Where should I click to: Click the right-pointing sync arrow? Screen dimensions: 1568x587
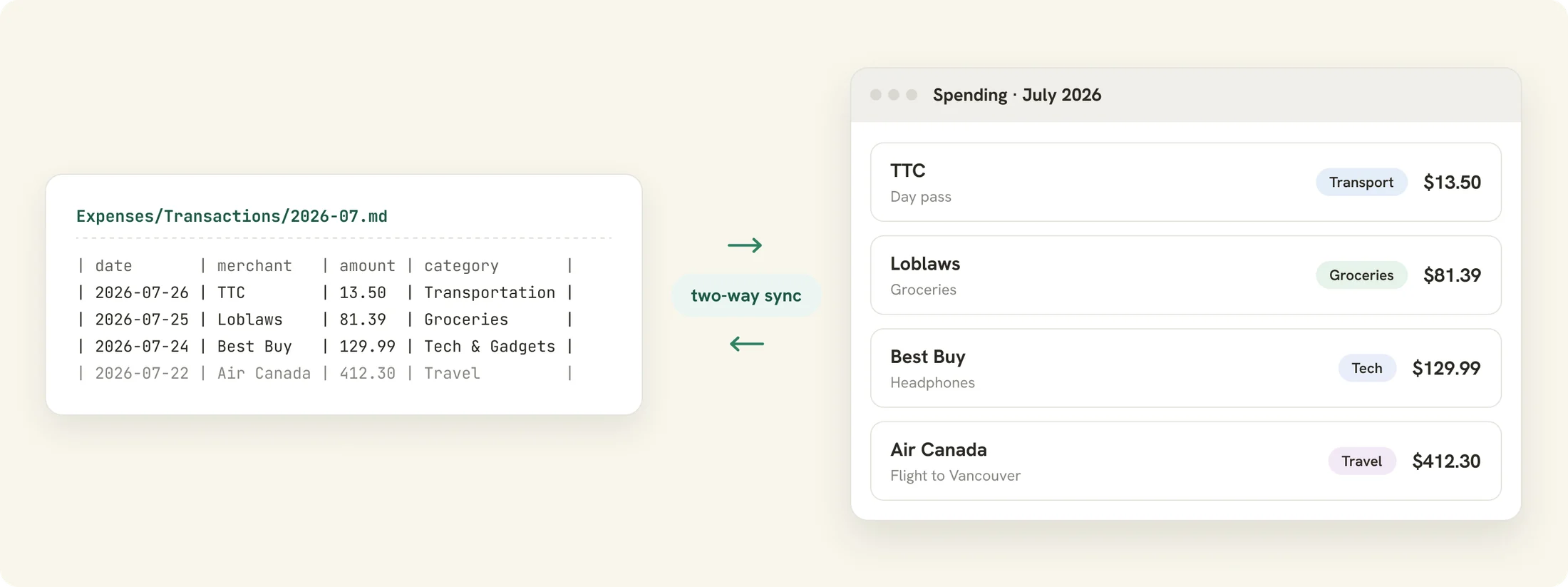(x=745, y=245)
